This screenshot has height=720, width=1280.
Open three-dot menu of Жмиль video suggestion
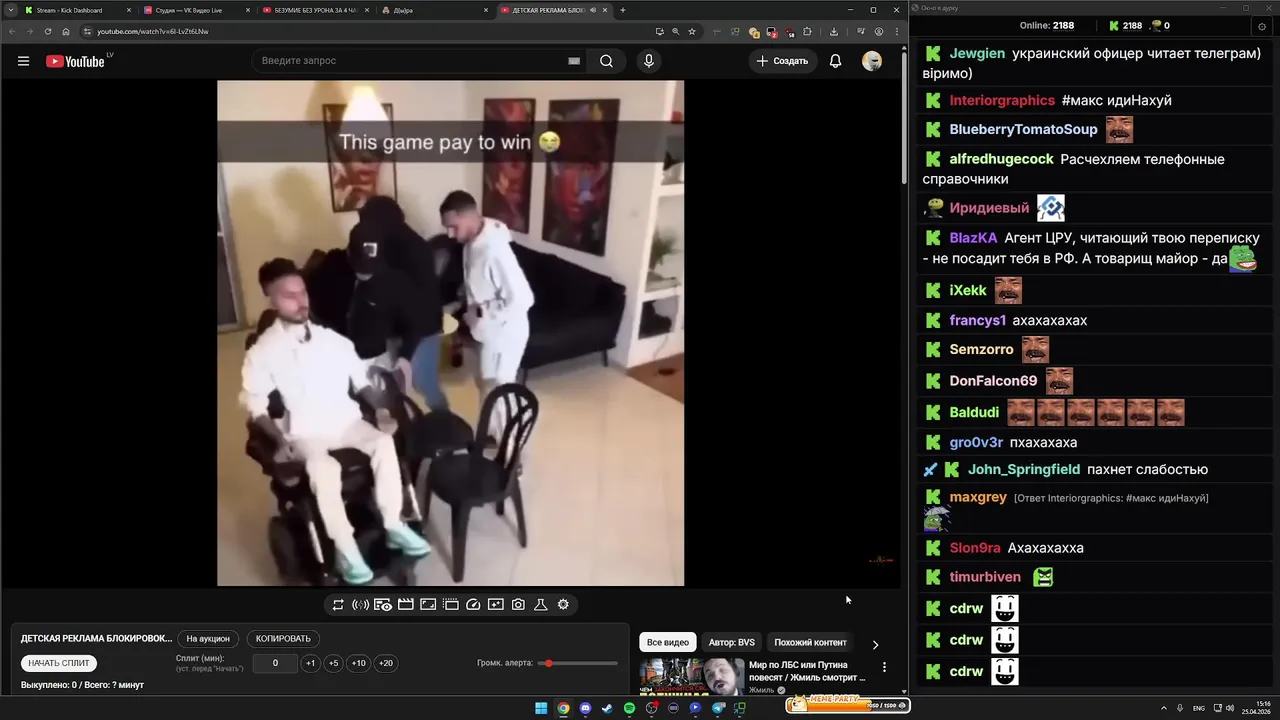[x=884, y=666]
